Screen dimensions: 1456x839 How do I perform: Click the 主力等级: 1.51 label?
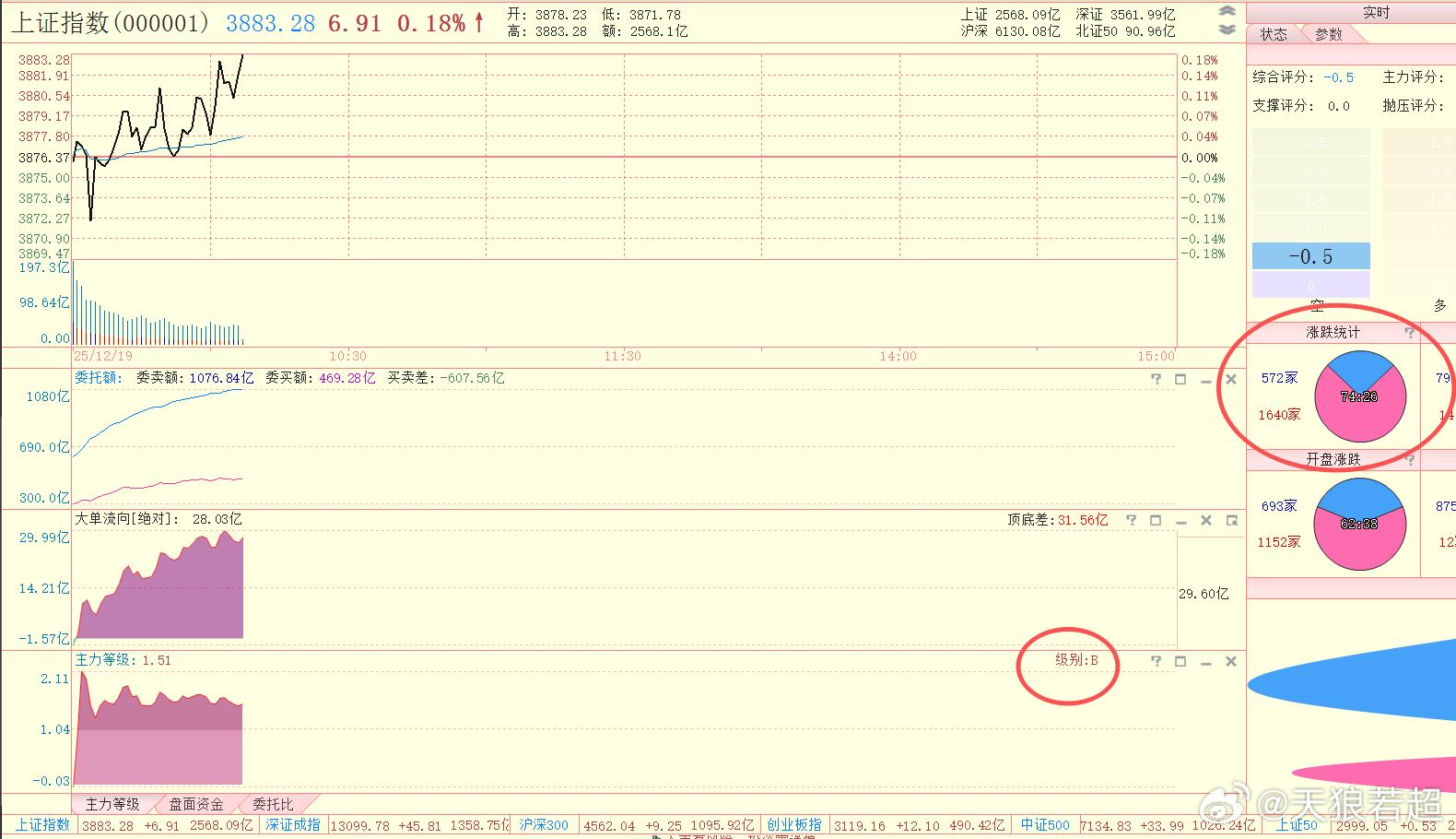(123, 660)
